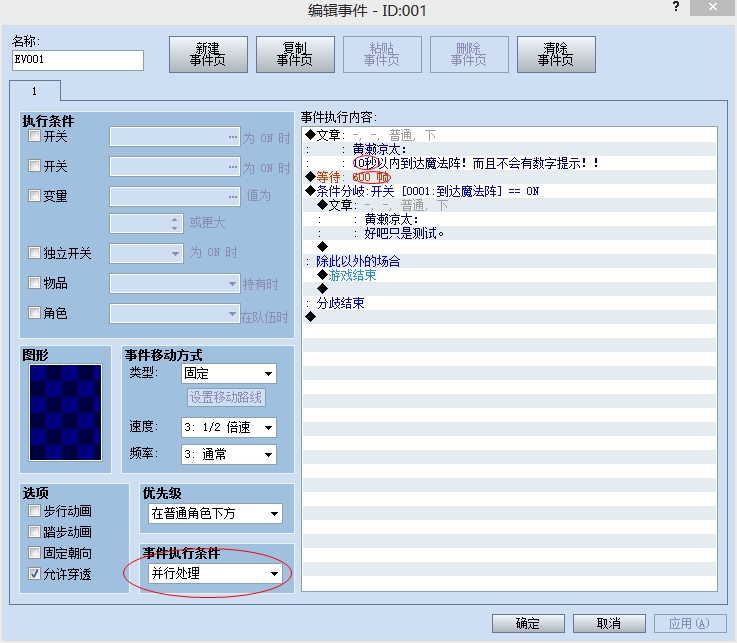
Task: Enable the first 开关 condition checkbox
Action: [x=34, y=136]
